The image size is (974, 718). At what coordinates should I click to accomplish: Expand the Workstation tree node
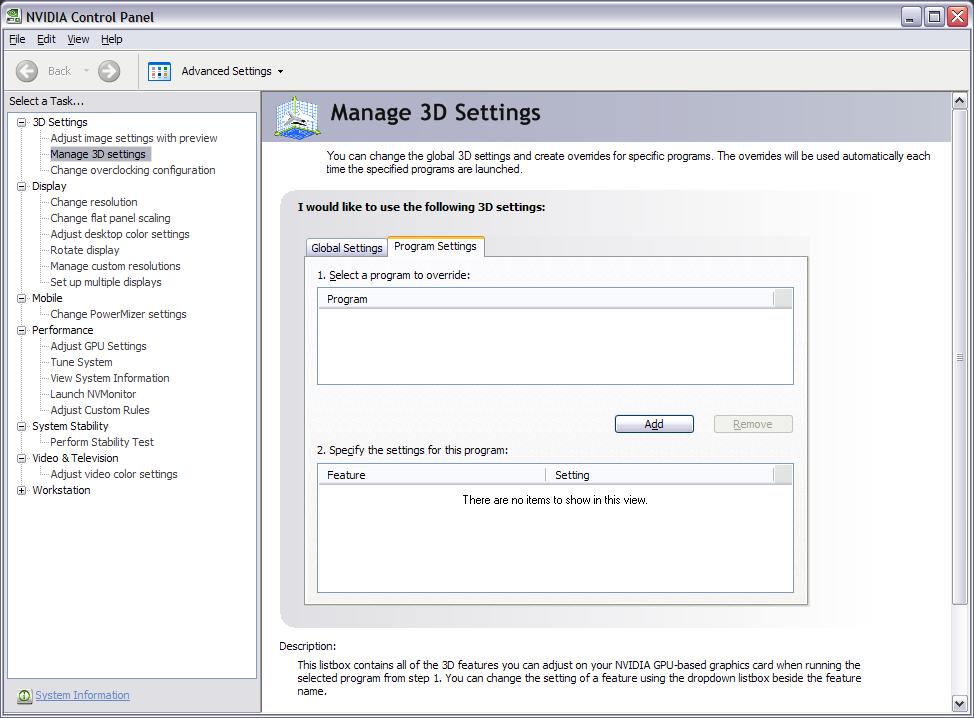(22, 490)
